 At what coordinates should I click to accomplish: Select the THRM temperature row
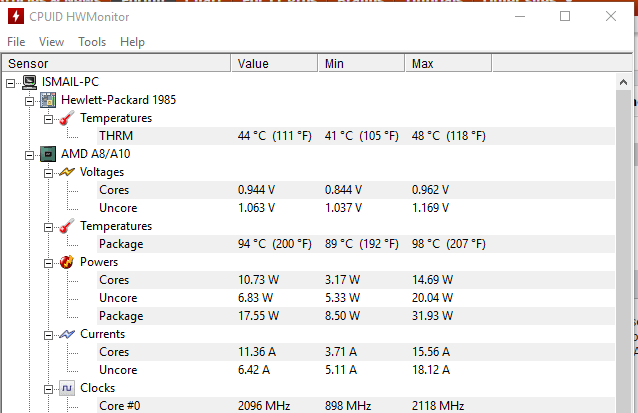point(356,136)
